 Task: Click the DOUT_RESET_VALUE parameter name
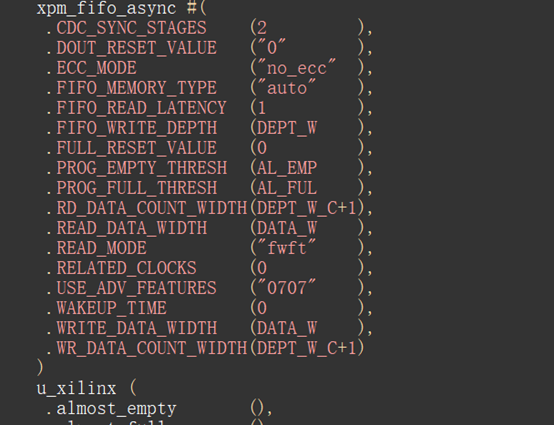[x=136, y=48]
